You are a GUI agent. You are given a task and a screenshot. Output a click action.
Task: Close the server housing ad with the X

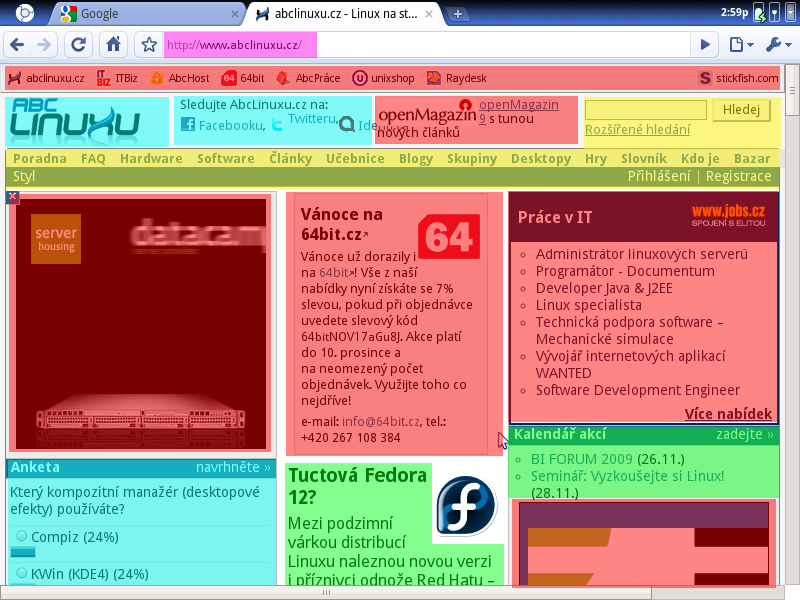pyautogui.click(x=12, y=197)
